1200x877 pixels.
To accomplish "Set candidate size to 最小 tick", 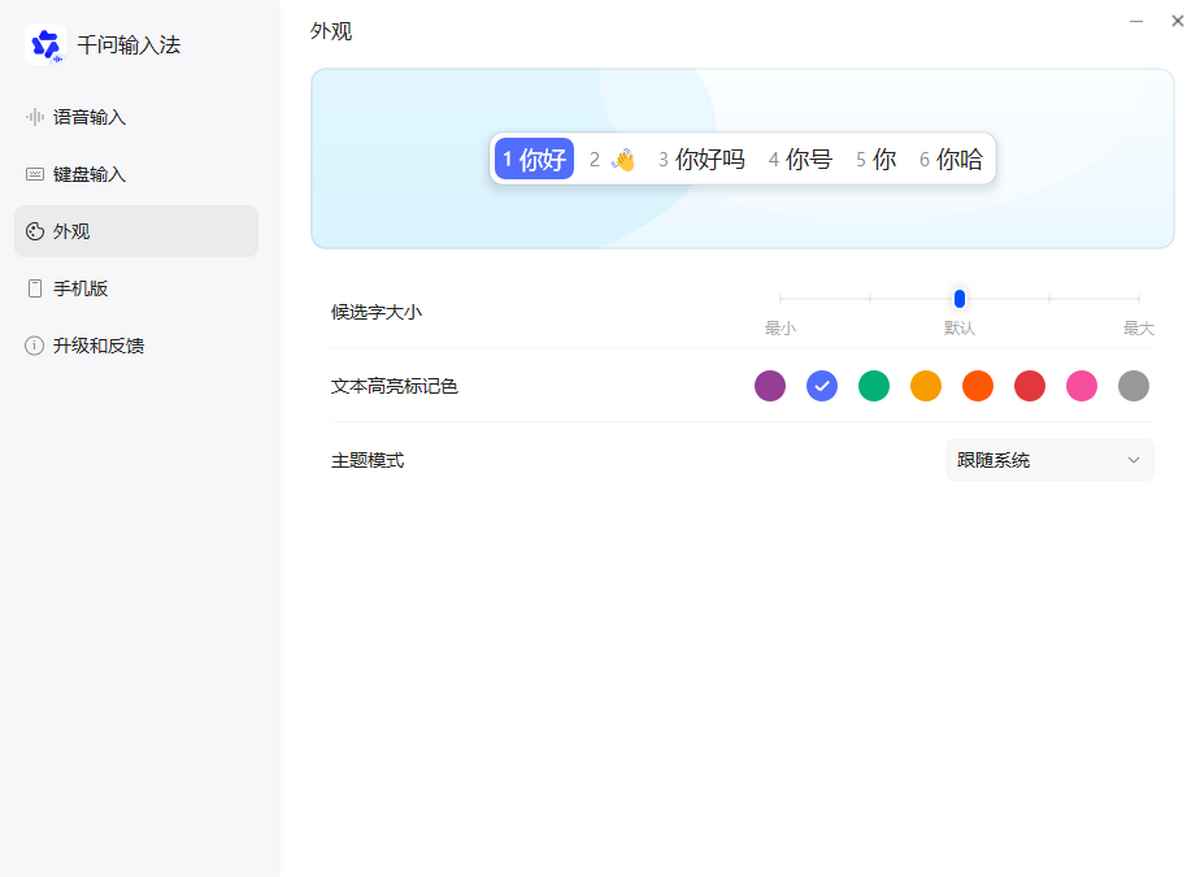I will (780, 298).
